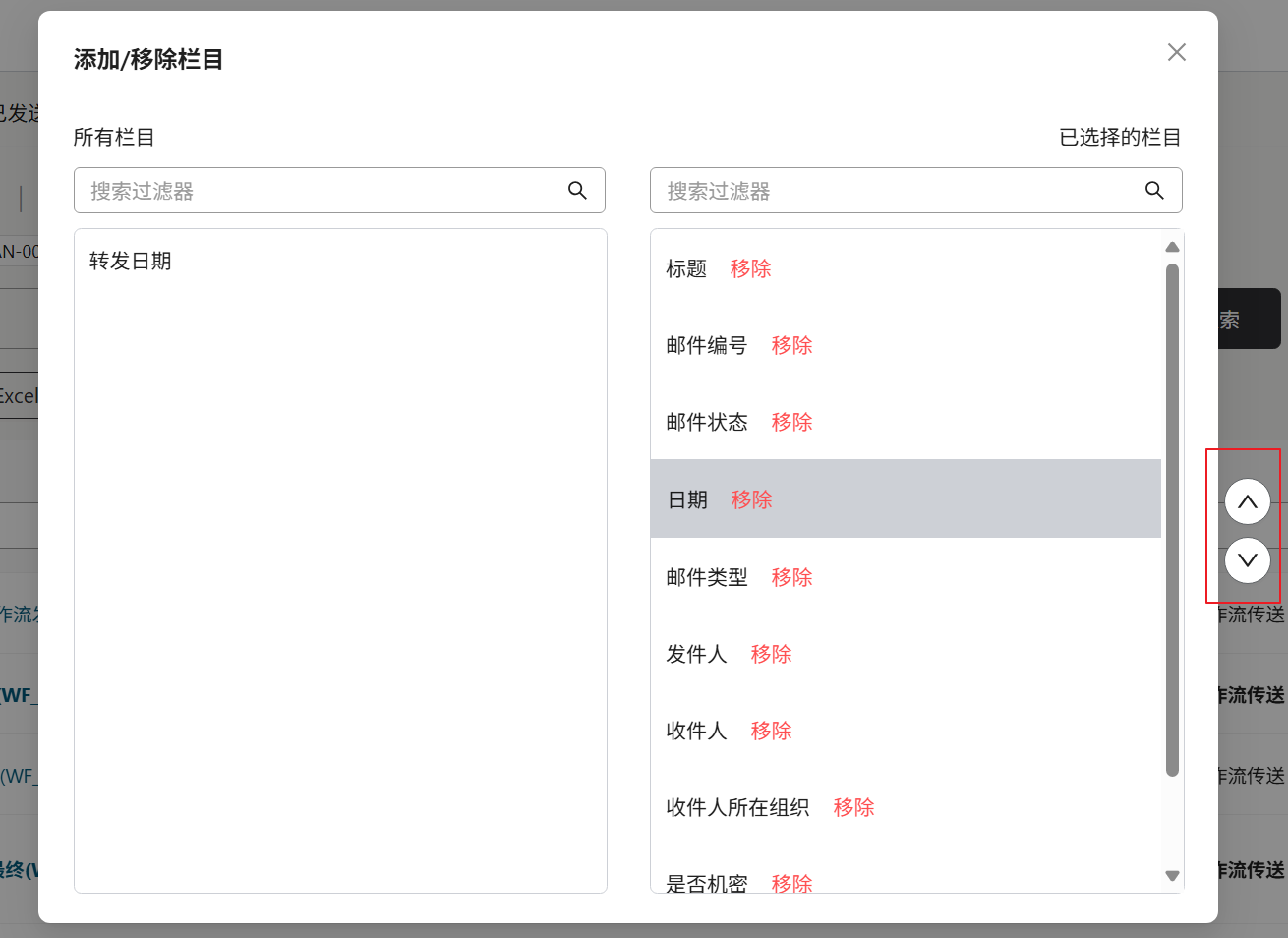Select the 邮件类型 row in selected list
The width and height of the screenshot is (1288, 938).
coord(706,578)
